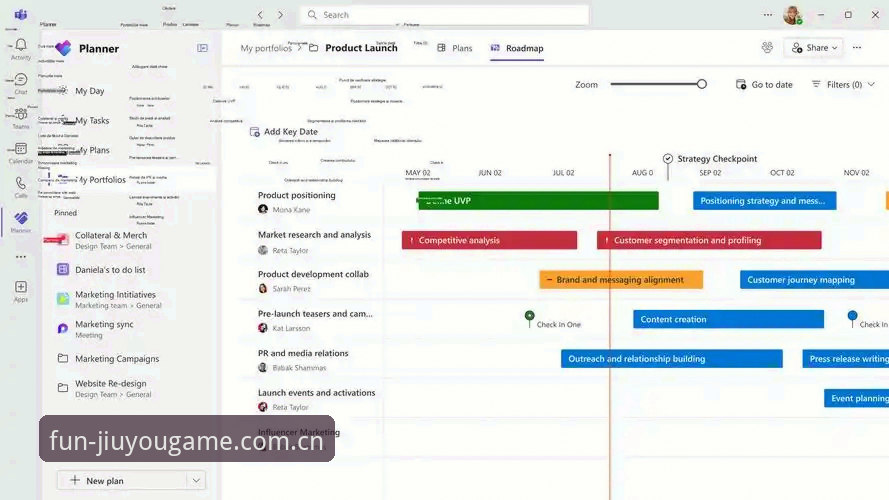This screenshot has height=500, width=889.
Task: Open Customer segmentation and profiling bar
Action: [x=709, y=240]
